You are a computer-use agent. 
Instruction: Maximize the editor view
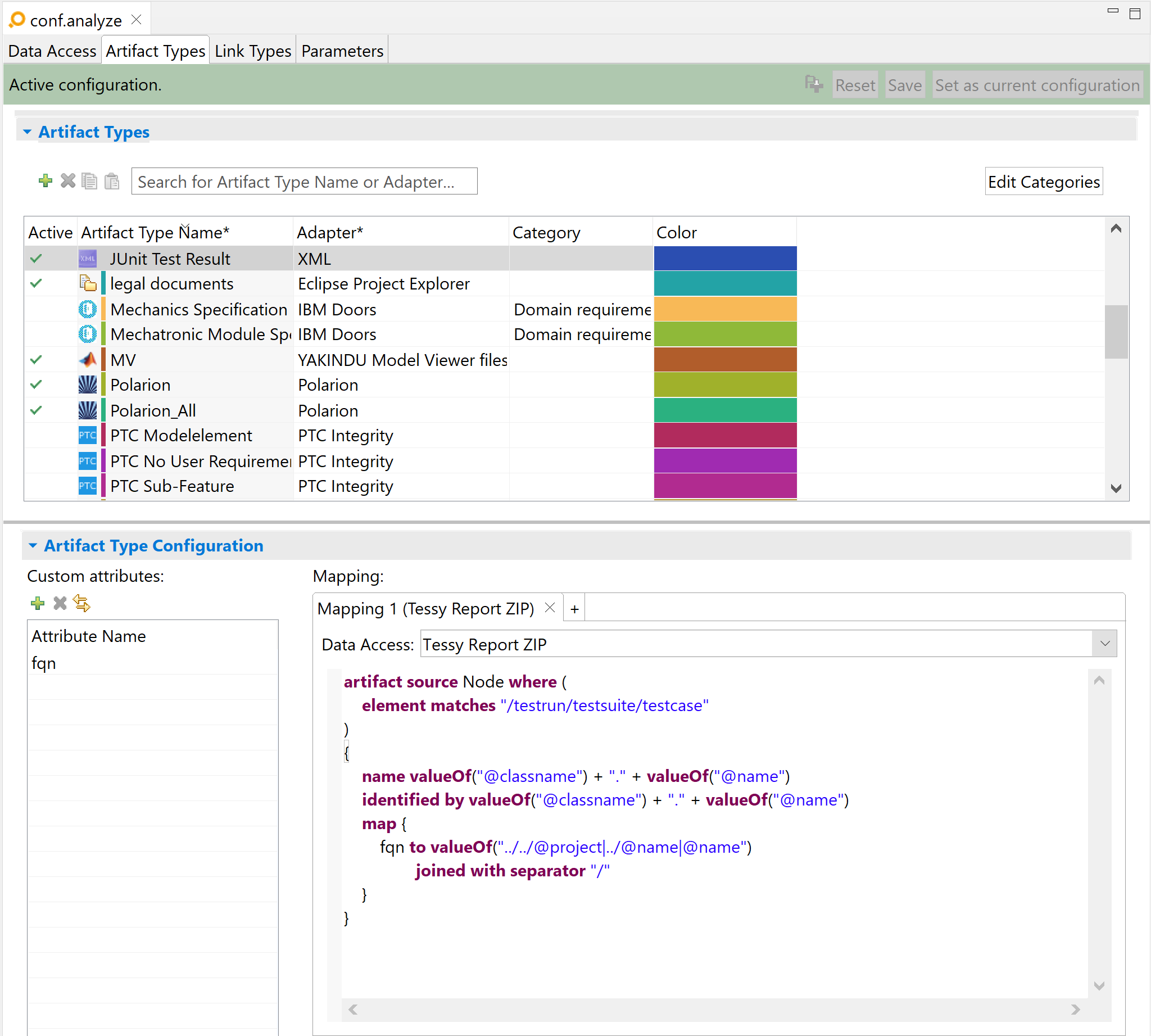coord(1135,13)
